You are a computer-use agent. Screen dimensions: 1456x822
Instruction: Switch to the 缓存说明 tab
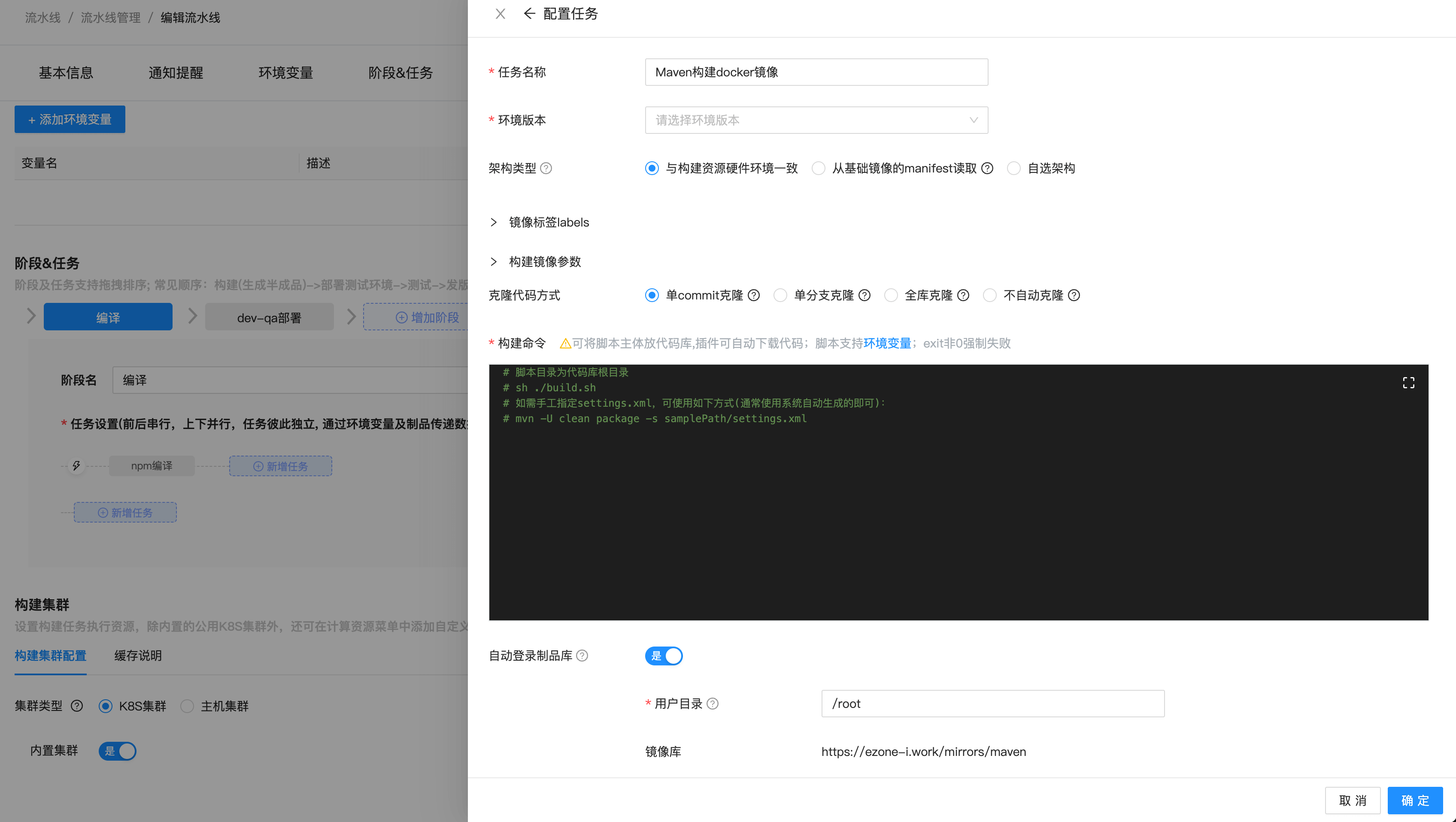138,656
